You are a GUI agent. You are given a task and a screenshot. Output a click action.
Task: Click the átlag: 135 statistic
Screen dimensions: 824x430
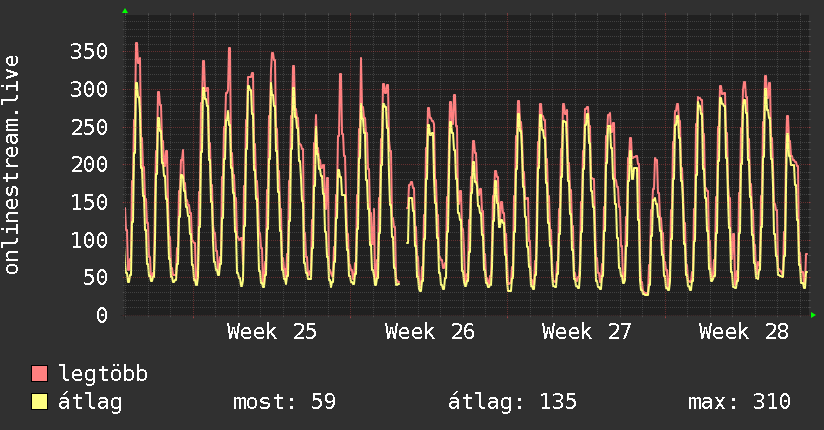tap(512, 402)
